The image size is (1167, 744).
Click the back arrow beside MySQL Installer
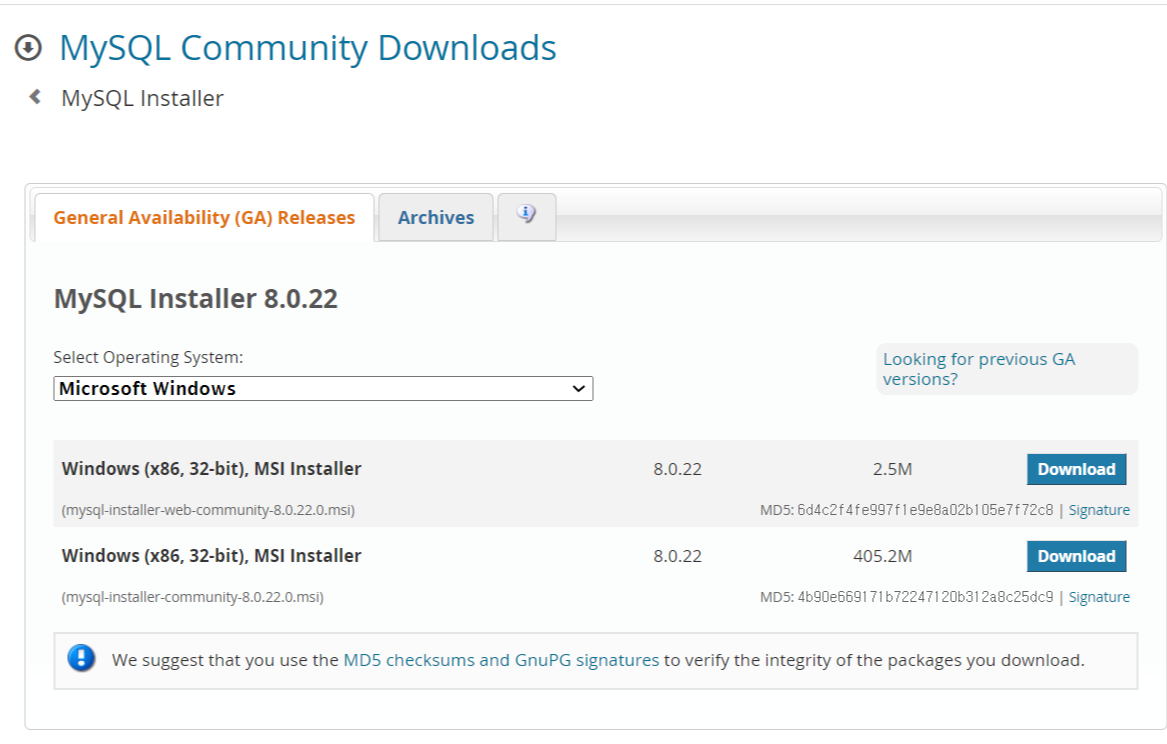[34, 97]
